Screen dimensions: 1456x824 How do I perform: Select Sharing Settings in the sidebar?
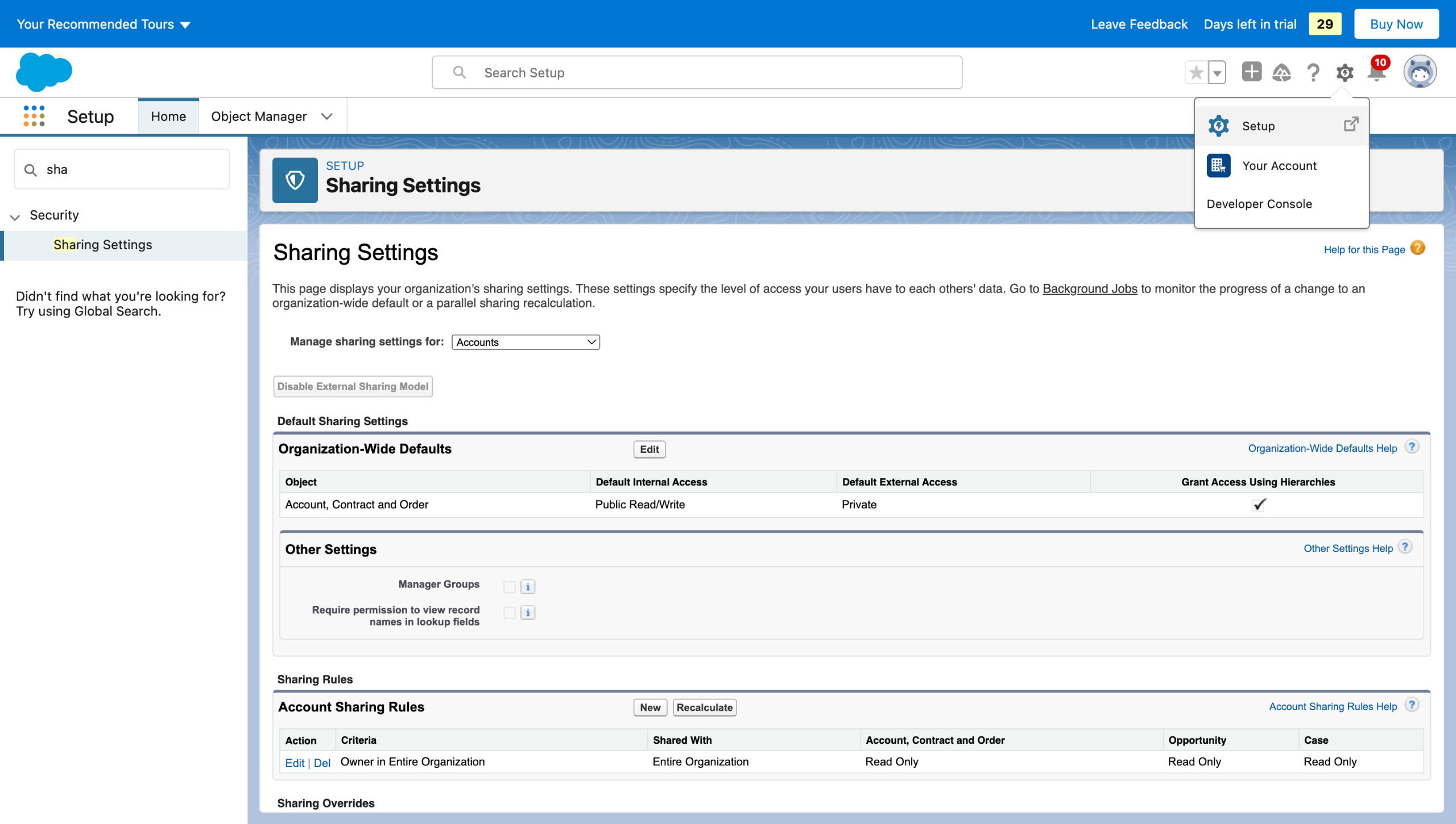point(124,245)
